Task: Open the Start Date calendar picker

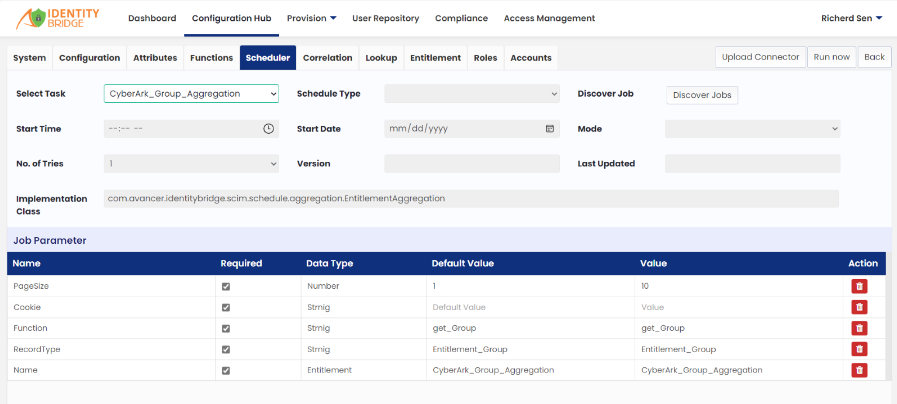Action: pyautogui.click(x=550, y=129)
